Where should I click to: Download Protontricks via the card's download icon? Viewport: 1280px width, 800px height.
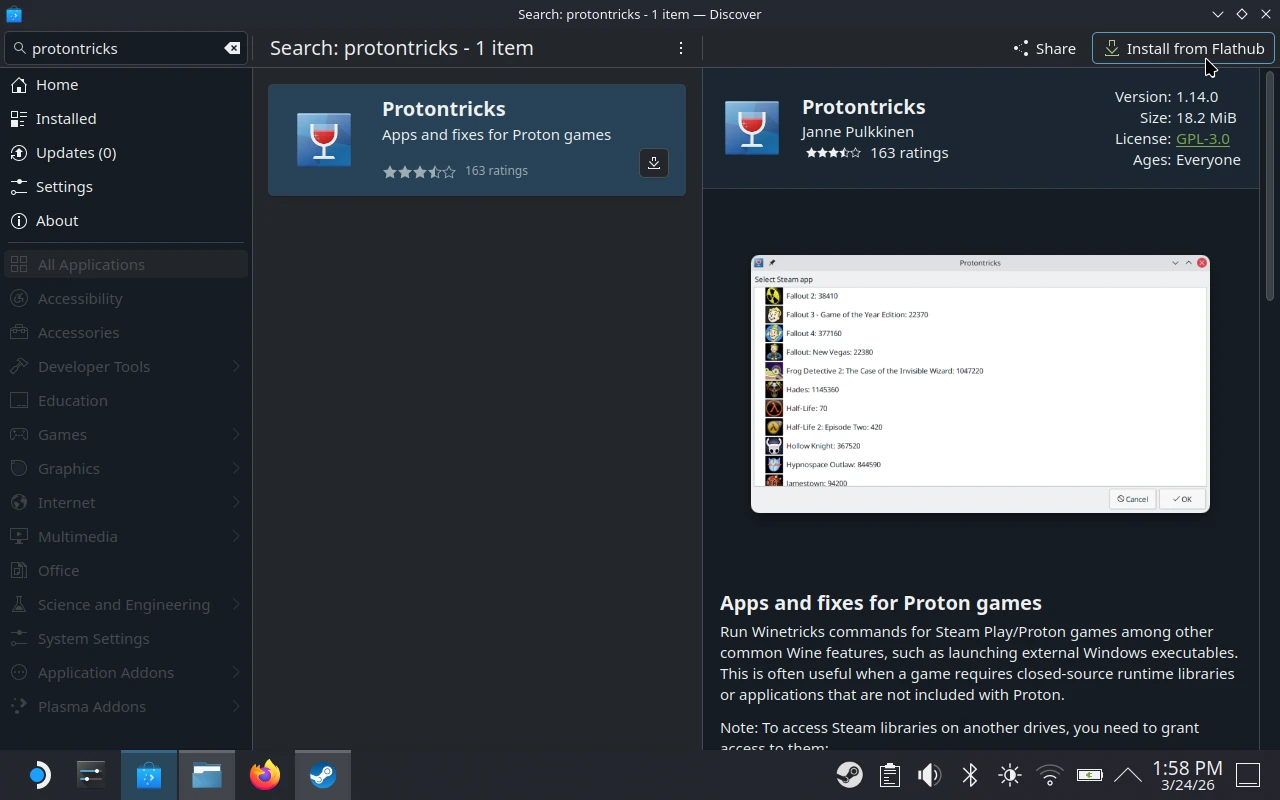point(654,162)
